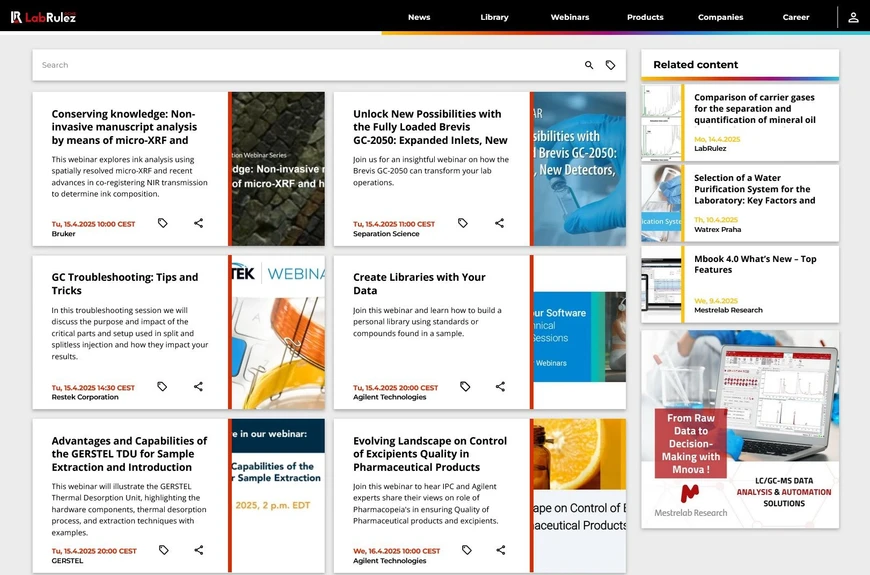Click date 'Tu, 15.4.2025 10:00 CEST'
This screenshot has width=870, height=575.
click(93, 224)
